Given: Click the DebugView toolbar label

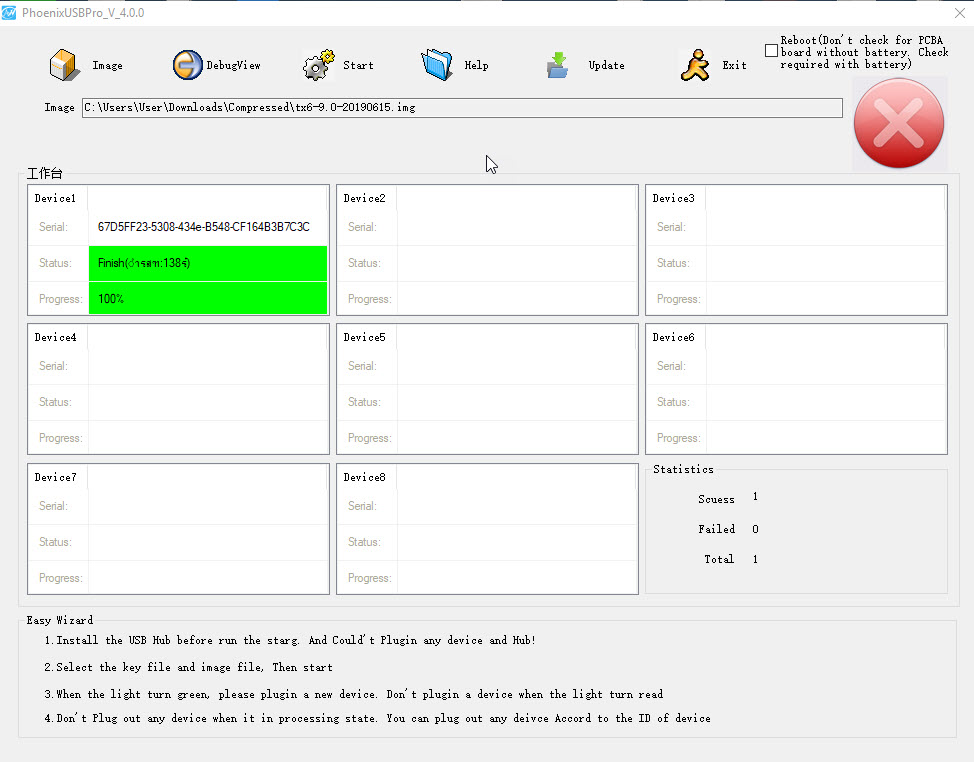Looking at the screenshot, I should tap(234, 65).
